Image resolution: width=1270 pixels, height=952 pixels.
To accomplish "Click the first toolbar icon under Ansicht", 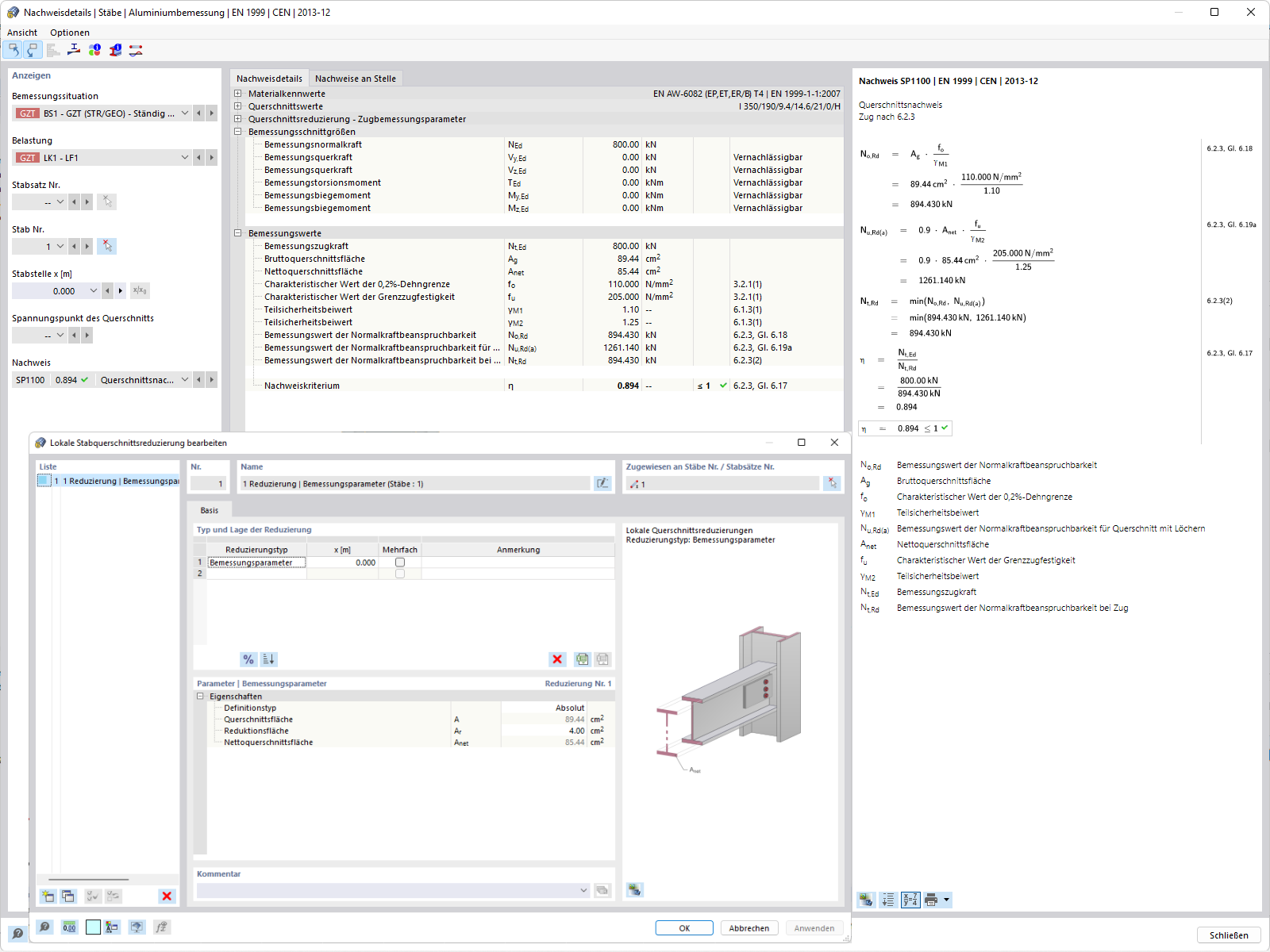I will [x=13, y=50].
